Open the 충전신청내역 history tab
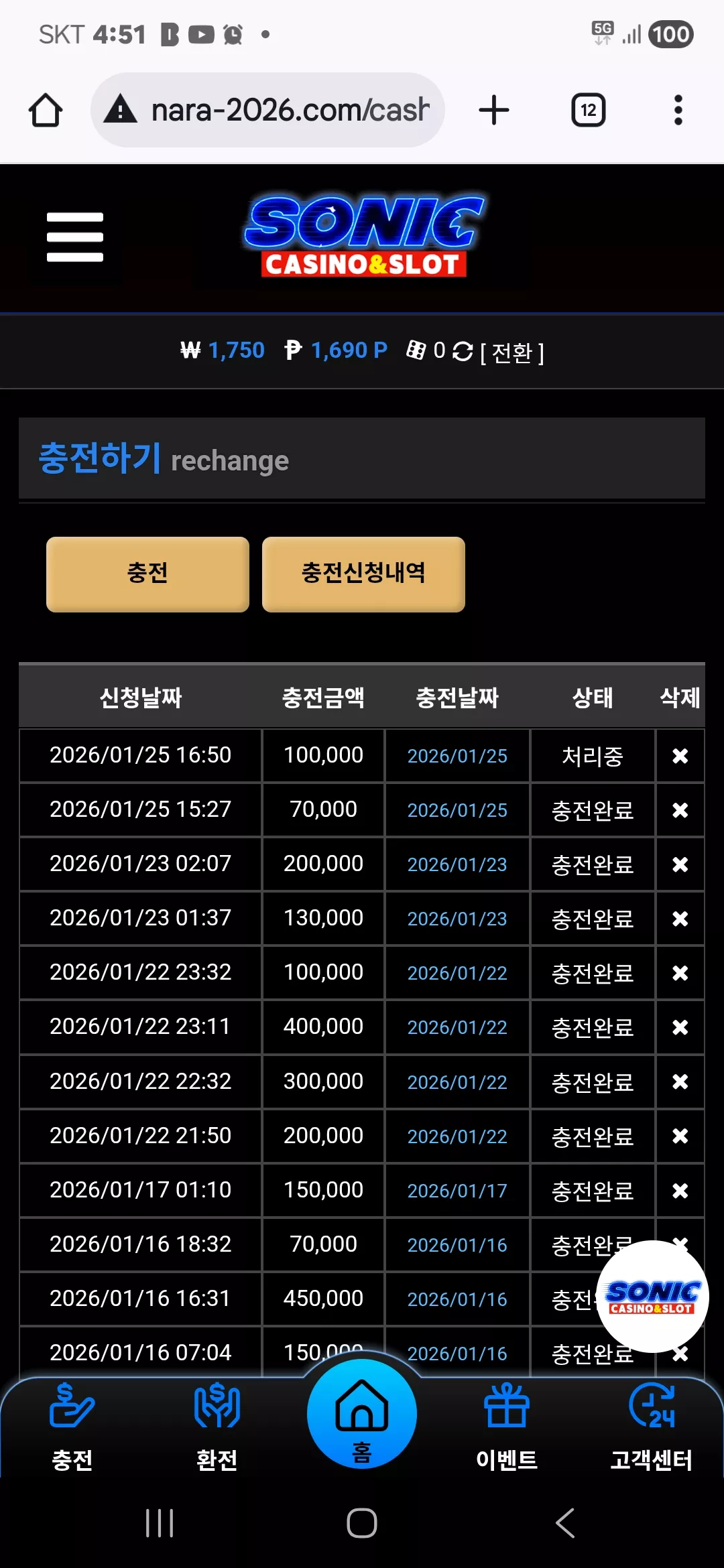Image resolution: width=724 pixels, height=1568 pixels. point(363,574)
